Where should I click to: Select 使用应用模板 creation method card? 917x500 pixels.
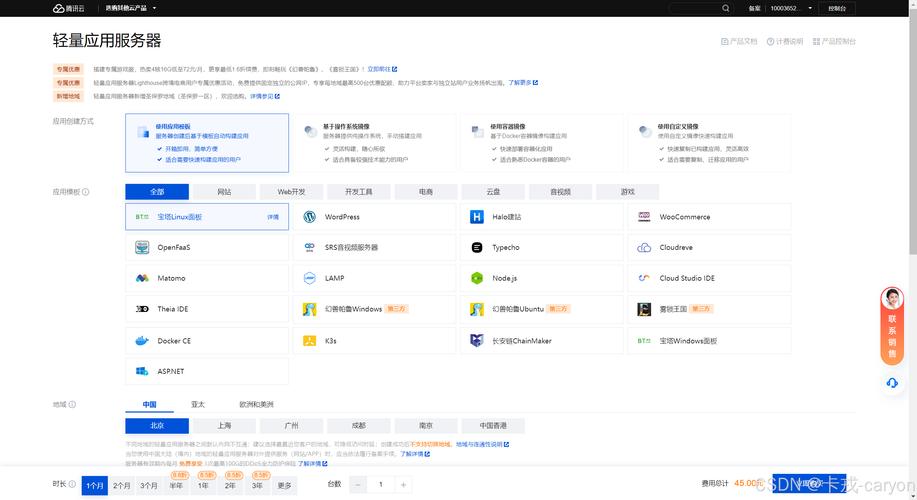click(207, 143)
